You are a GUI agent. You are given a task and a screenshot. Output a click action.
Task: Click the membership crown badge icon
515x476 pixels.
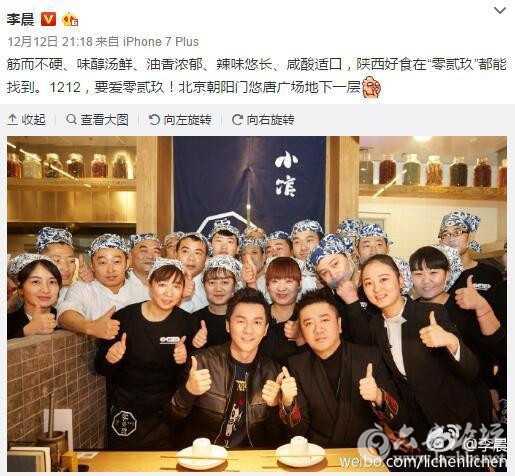(70, 20)
